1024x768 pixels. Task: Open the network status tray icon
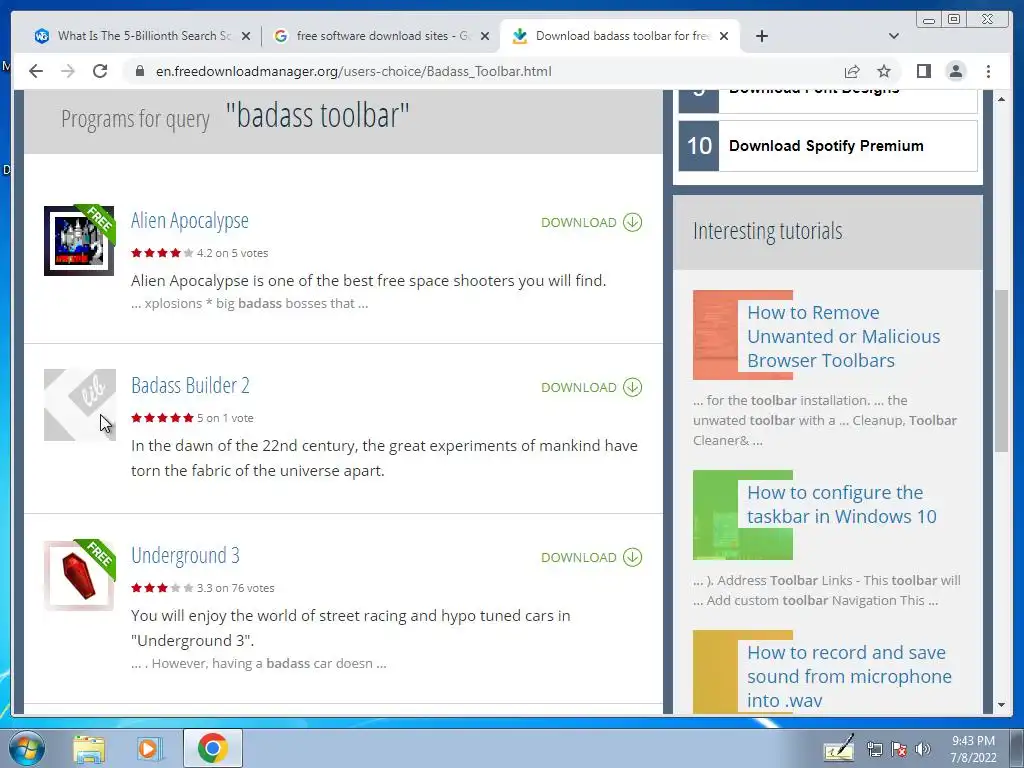pos(874,750)
